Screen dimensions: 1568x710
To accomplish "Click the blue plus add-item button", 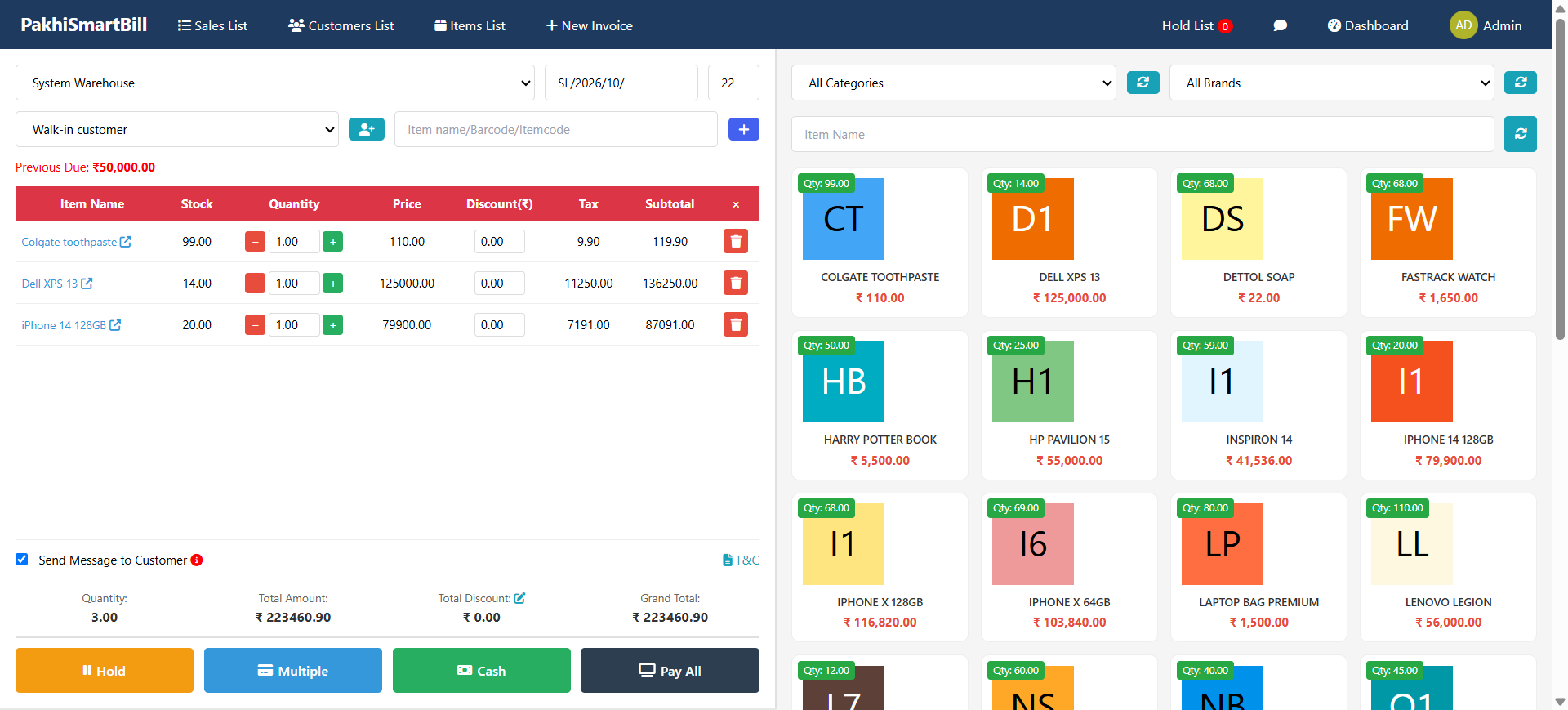I will click(x=744, y=129).
